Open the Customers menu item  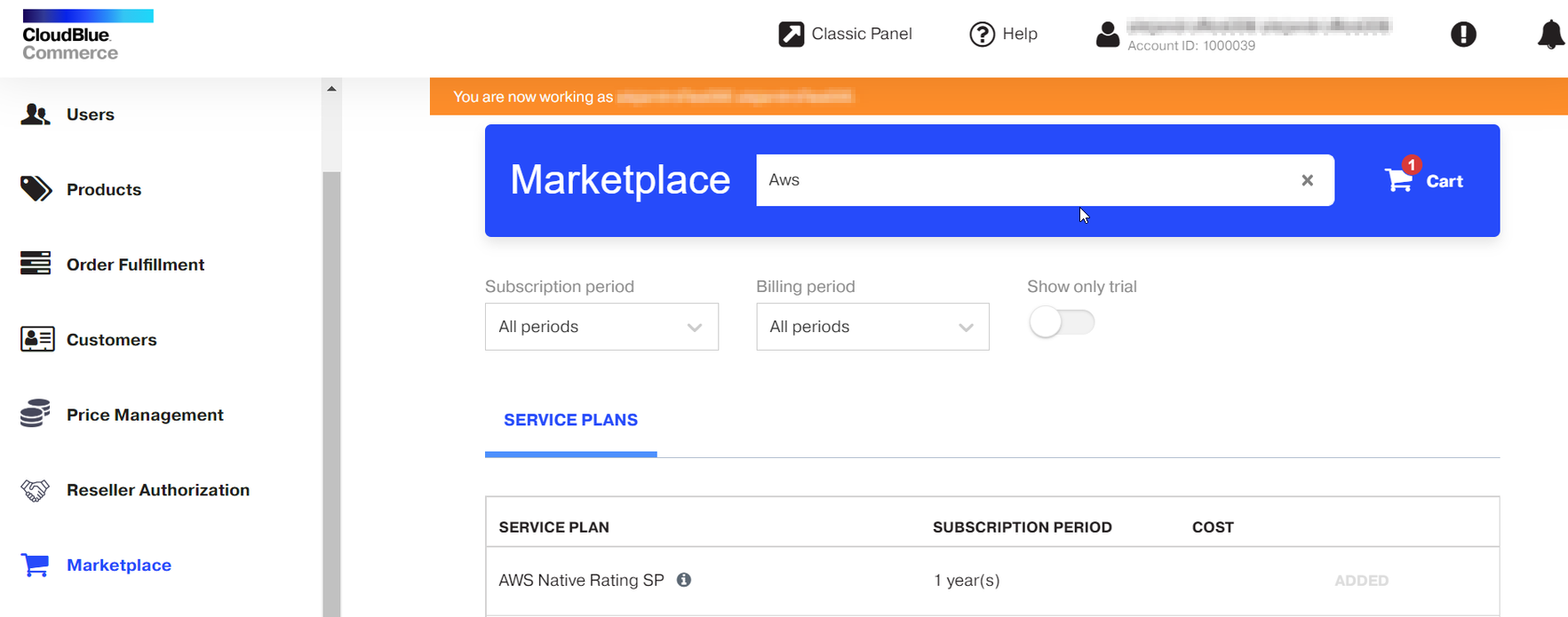[111, 339]
